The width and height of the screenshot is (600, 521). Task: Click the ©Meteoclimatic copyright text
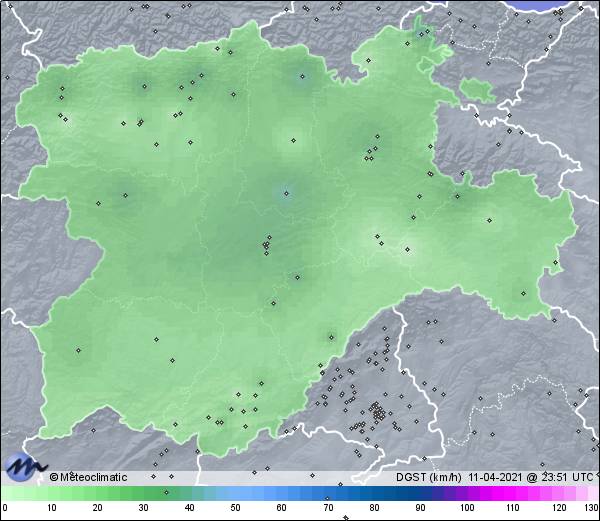(x=88, y=477)
